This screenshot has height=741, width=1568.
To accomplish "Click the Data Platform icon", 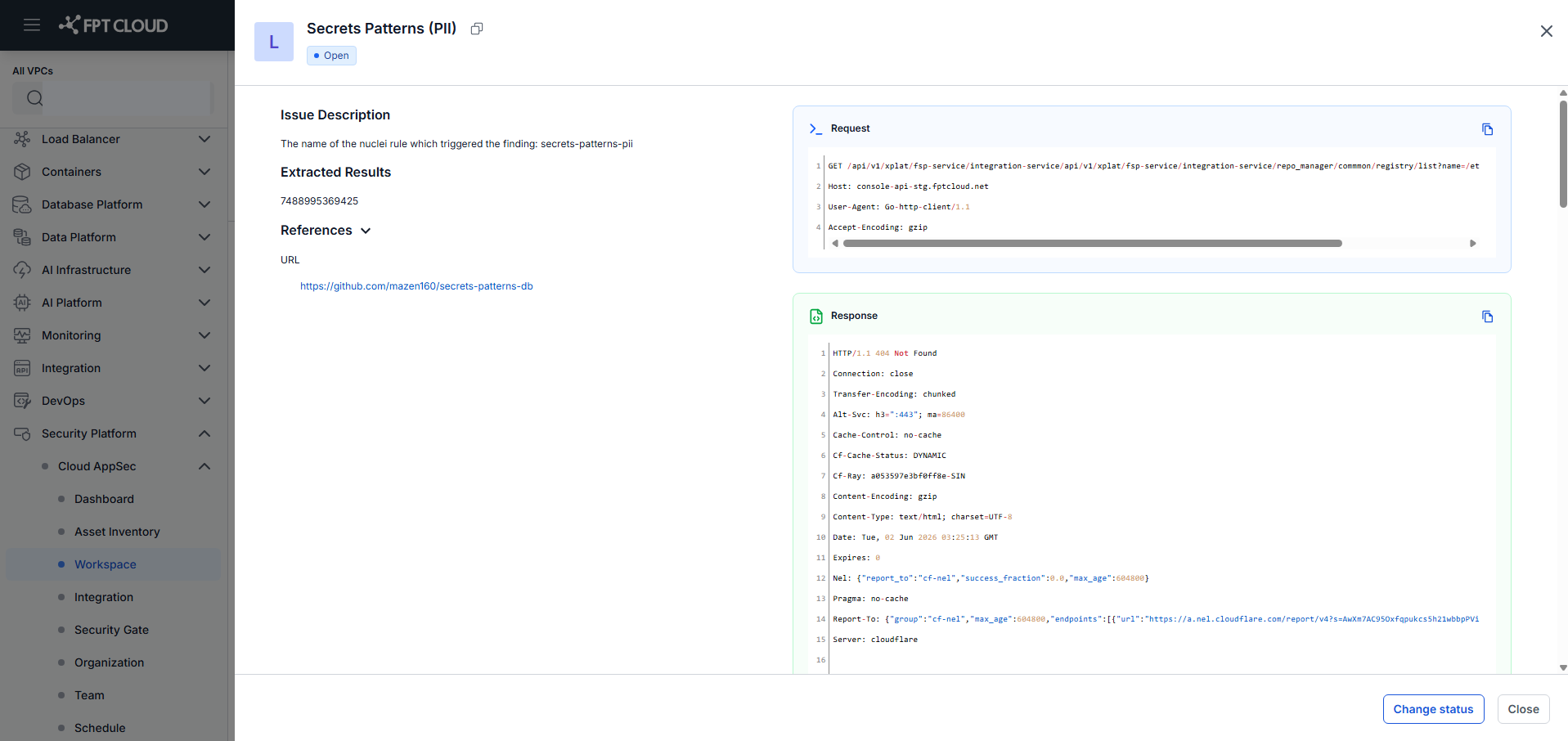I will click(22, 237).
